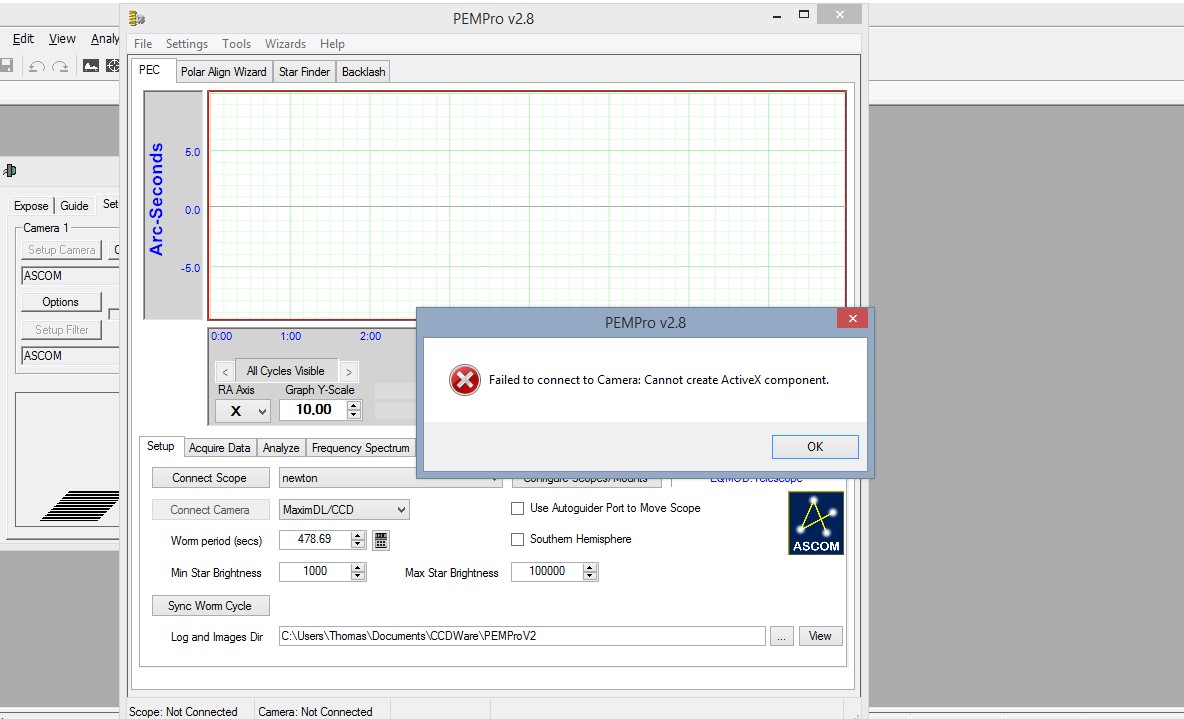
Task: Click the 1:00 time label on the graph
Action: [x=290, y=336]
